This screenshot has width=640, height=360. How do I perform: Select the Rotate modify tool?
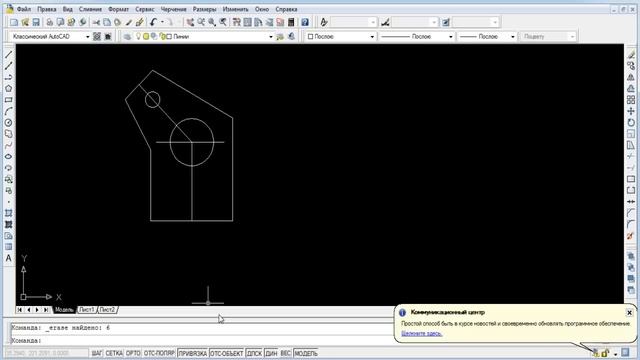(x=631, y=122)
